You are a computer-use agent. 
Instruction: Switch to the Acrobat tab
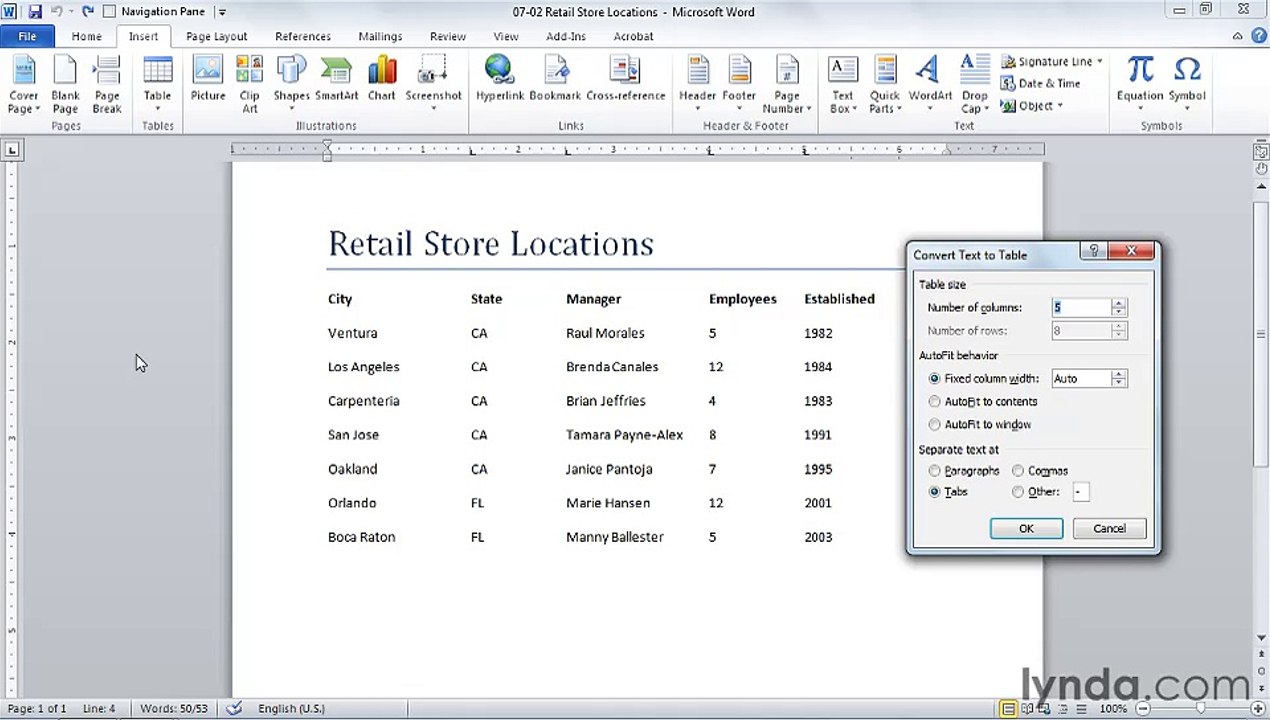pos(633,36)
